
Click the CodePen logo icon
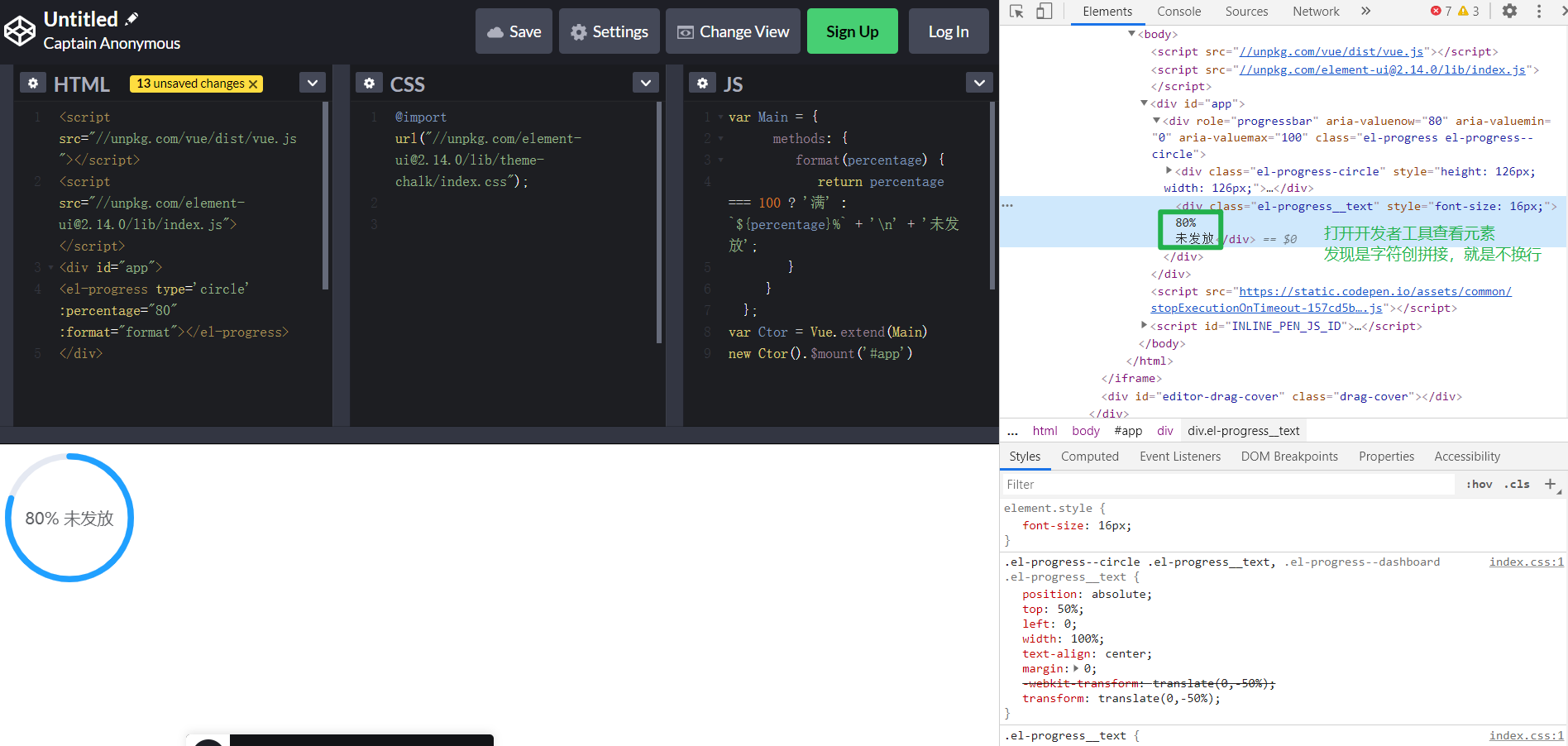(x=20, y=31)
